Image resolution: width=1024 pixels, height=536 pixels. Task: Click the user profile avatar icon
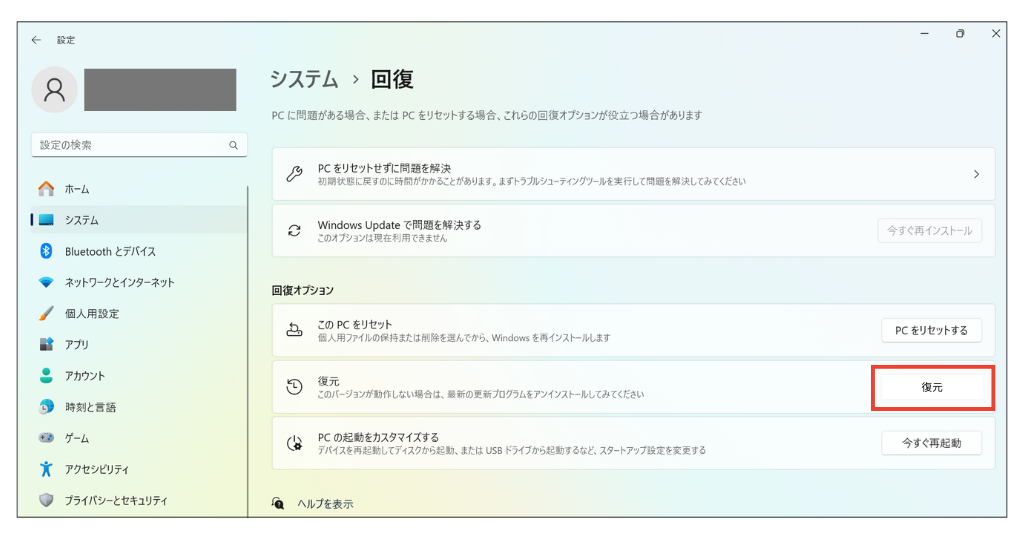click(54, 89)
